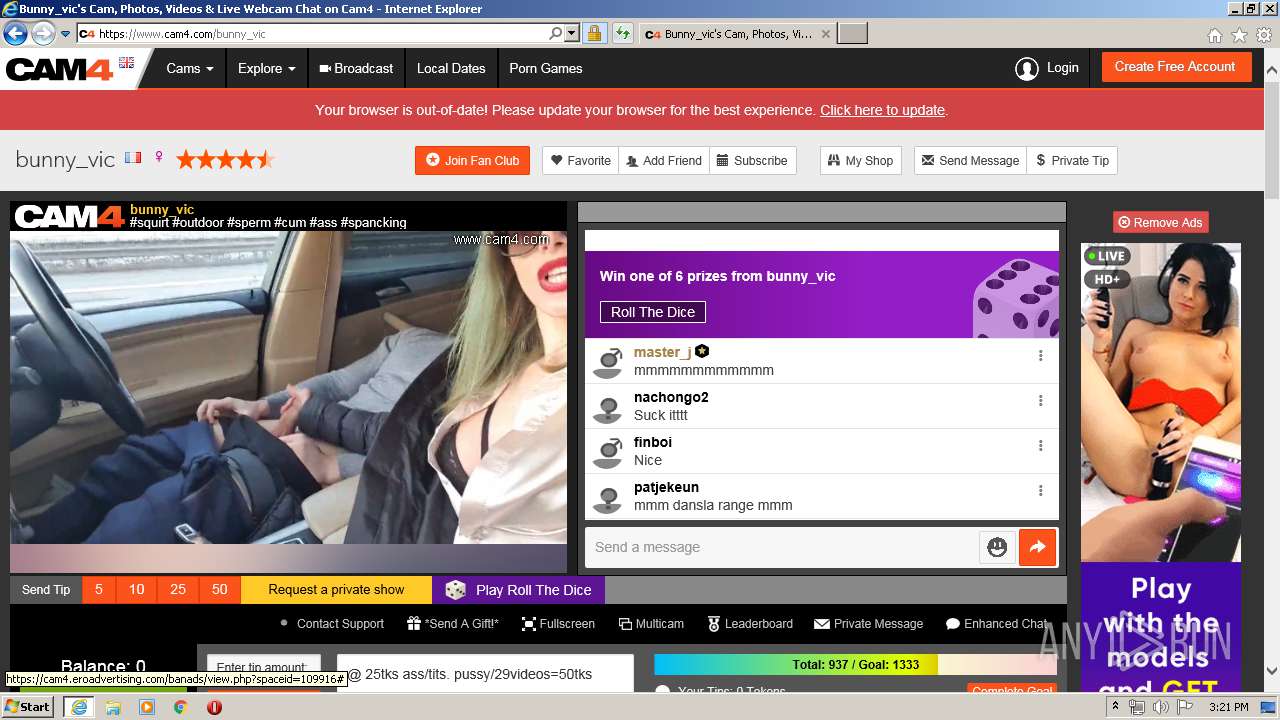Open the browser Home icon
The height and width of the screenshot is (720, 1280).
pos(1214,35)
